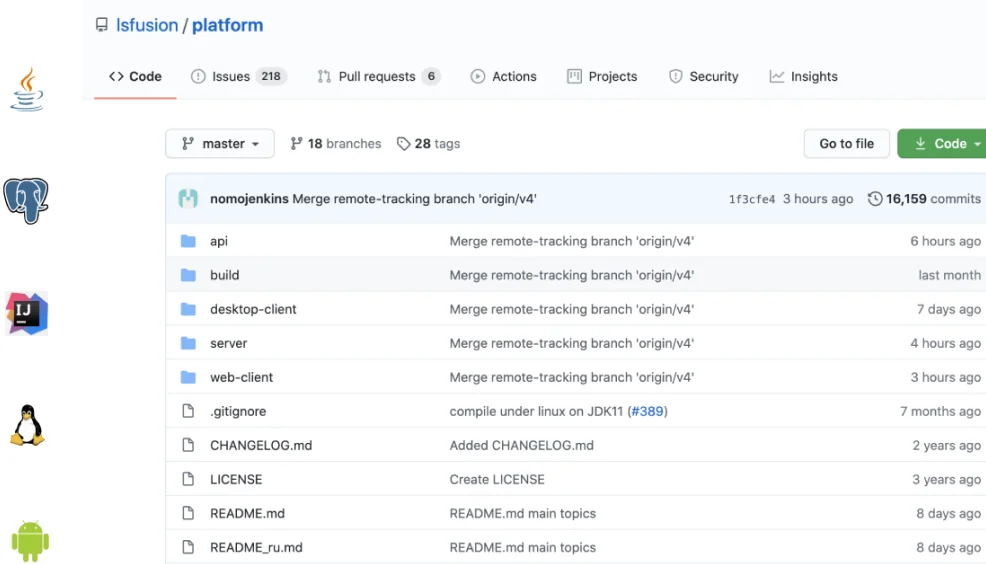
Task: Click the header commit message 'Merge remote-tracking branch'
Action: pos(414,199)
